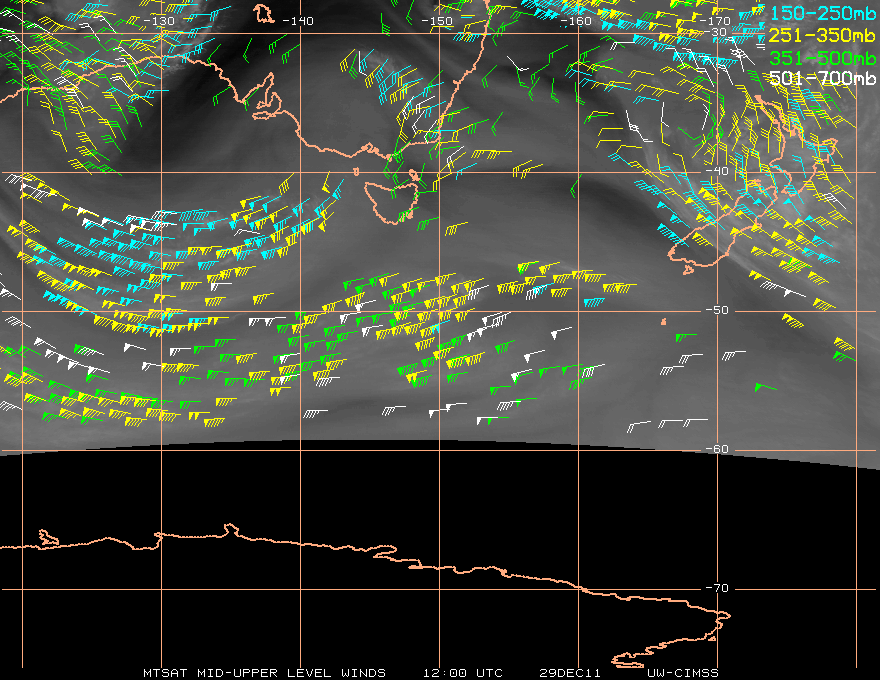The width and height of the screenshot is (880, 680).
Task: Click the 29DEC11 date label
Action: click(x=570, y=673)
